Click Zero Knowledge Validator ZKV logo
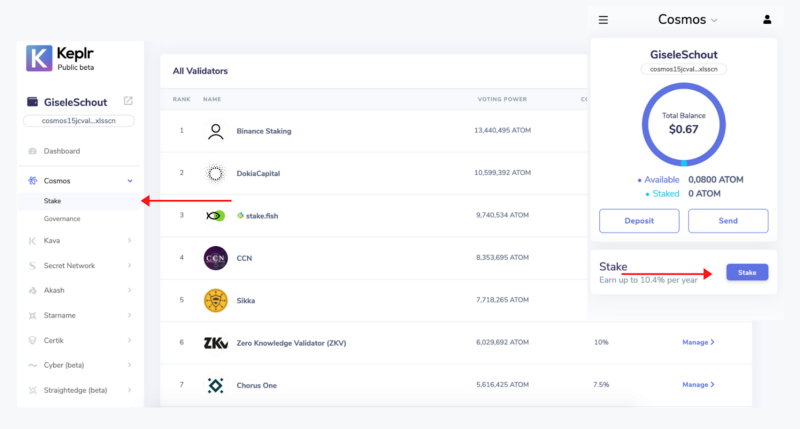This screenshot has width=800, height=429. pyautogui.click(x=215, y=343)
